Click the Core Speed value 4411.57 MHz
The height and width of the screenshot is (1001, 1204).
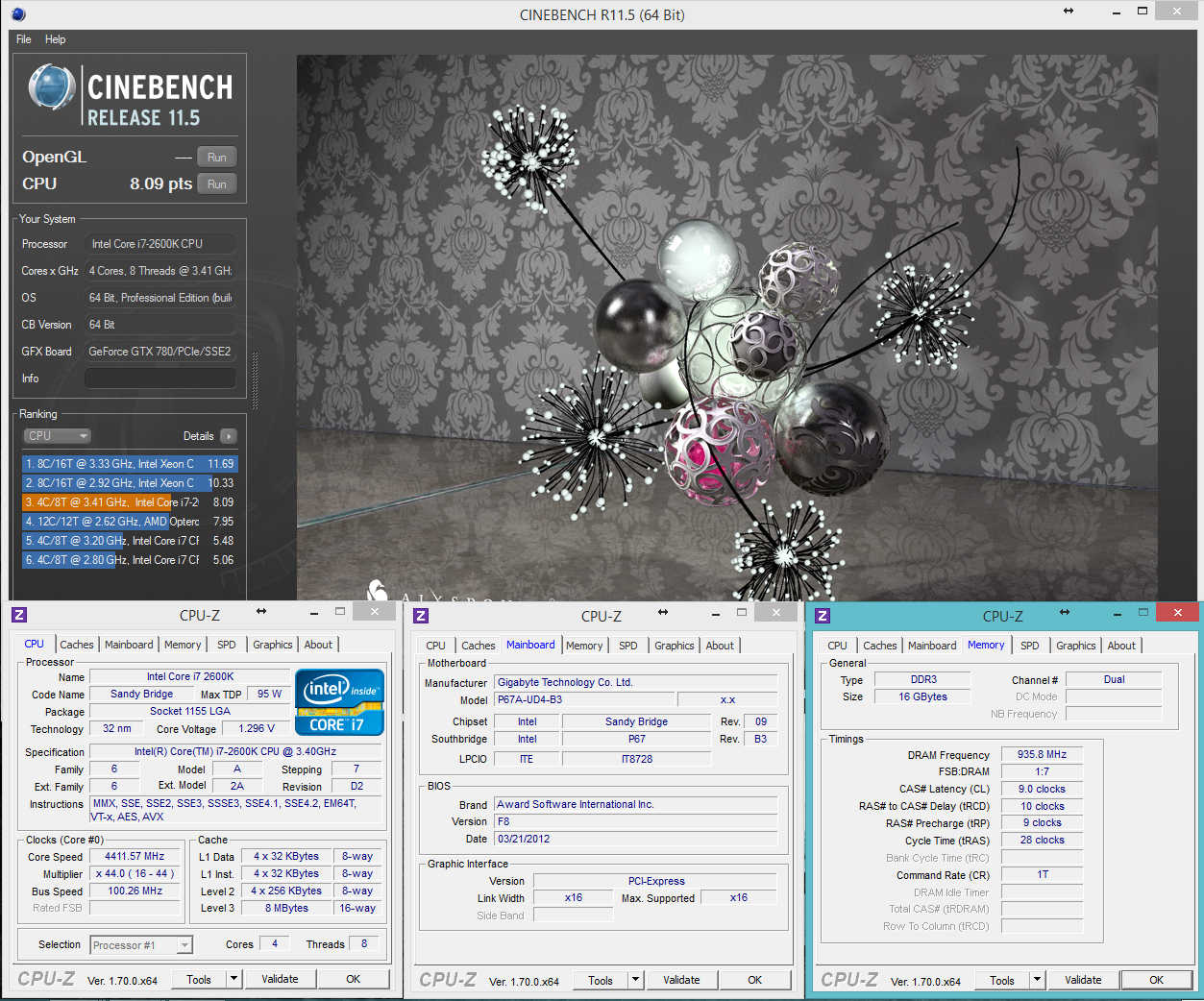[135, 856]
